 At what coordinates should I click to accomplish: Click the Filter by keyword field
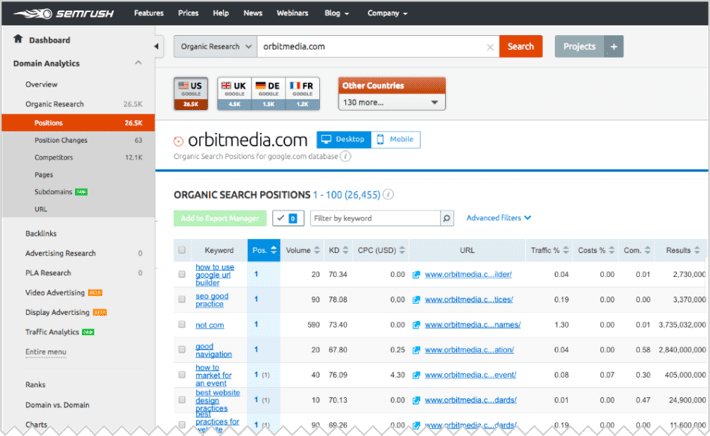pyautogui.click(x=375, y=218)
